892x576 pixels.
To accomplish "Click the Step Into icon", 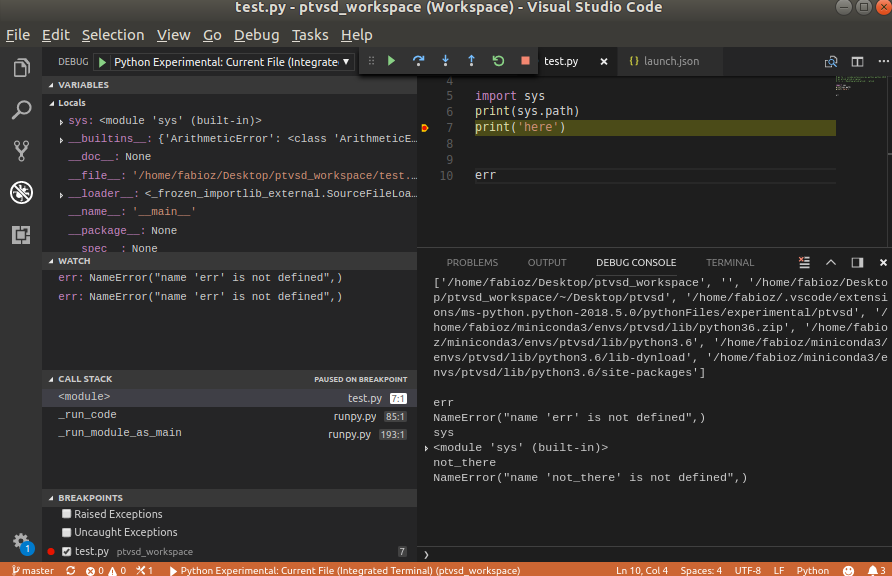I will (x=445, y=60).
